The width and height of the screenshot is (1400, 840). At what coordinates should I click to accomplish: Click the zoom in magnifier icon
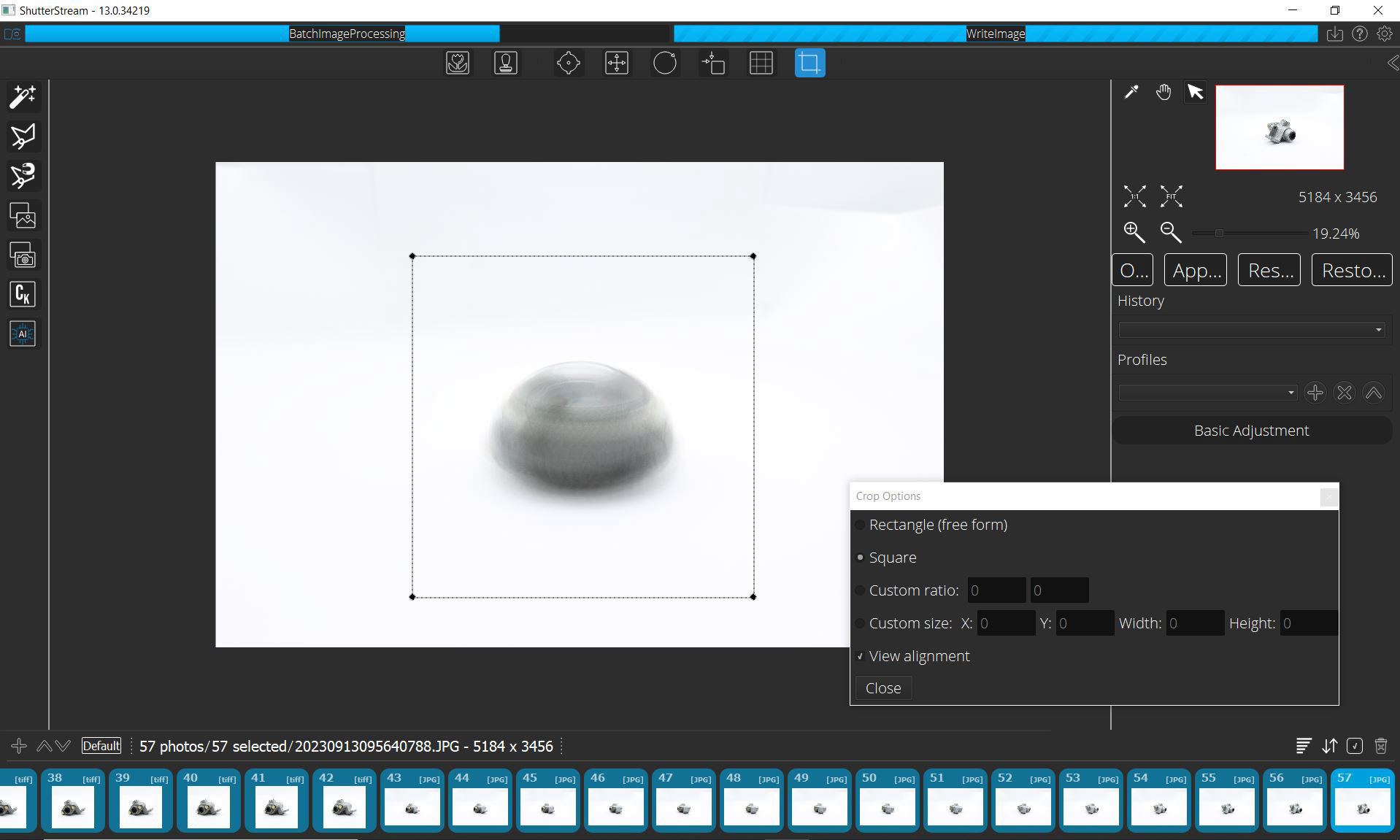pyautogui.click(x=1132, y=232)
